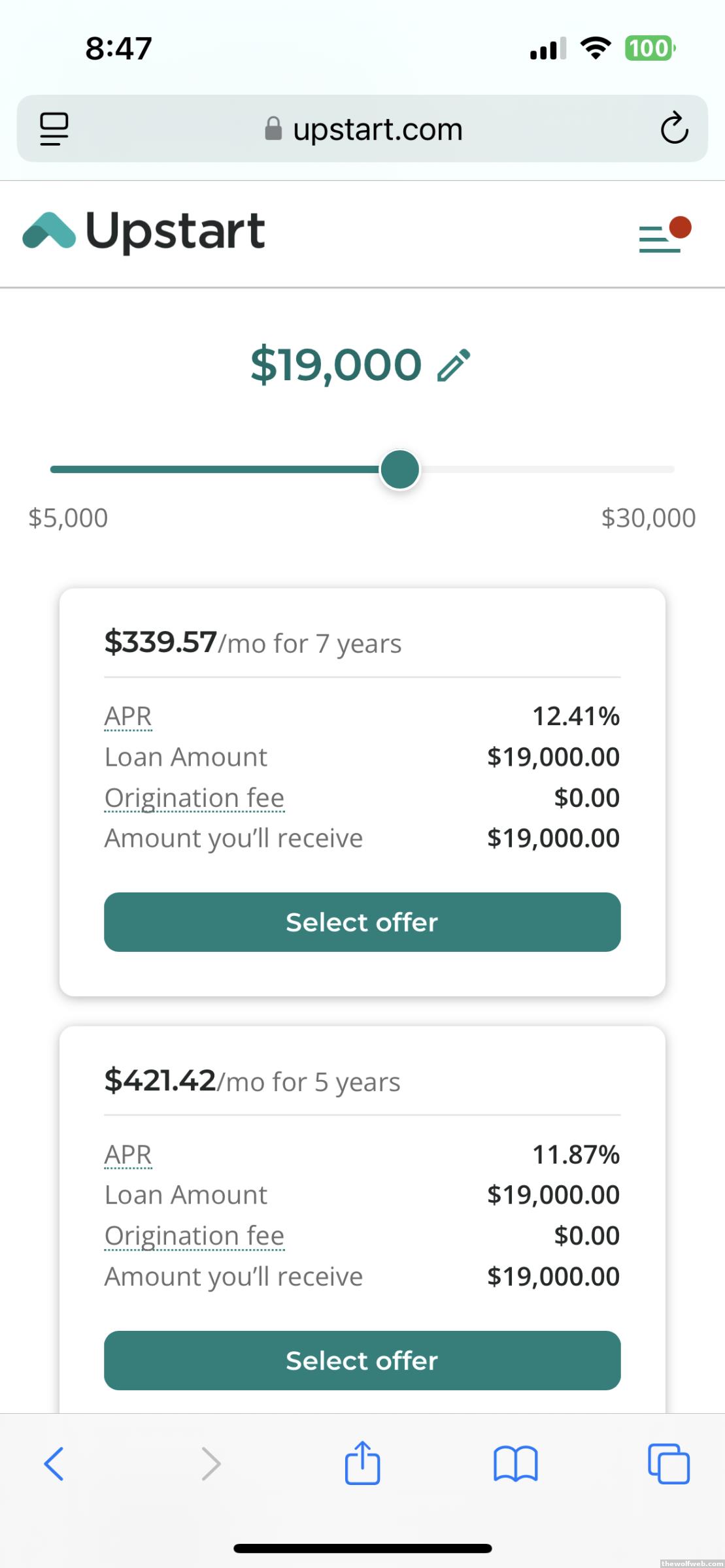Tap the Safari share icon
This screenshot has height=1568, width=725.
[x=362, y=1463]
